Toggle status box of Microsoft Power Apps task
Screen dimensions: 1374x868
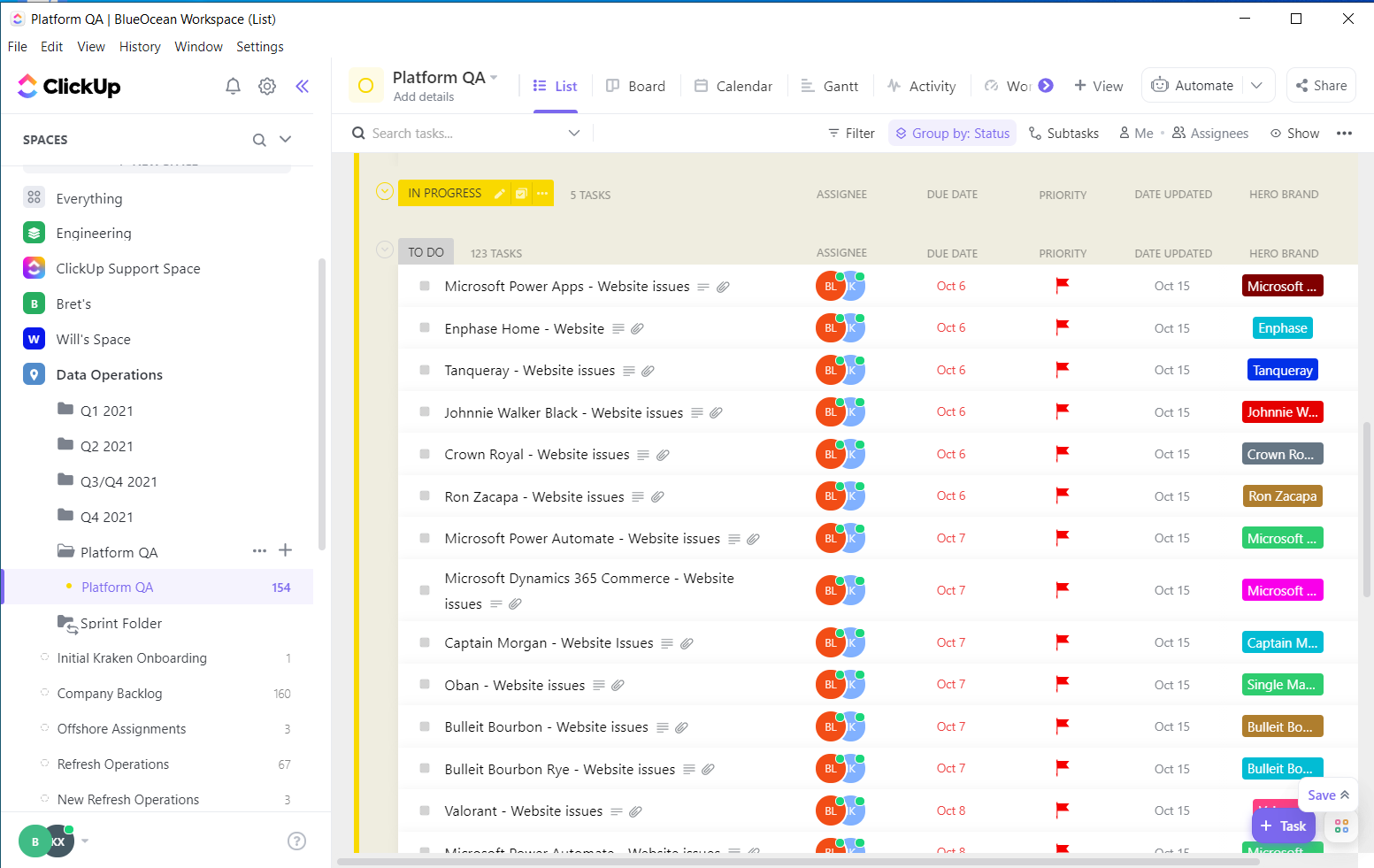pos(425,286)
